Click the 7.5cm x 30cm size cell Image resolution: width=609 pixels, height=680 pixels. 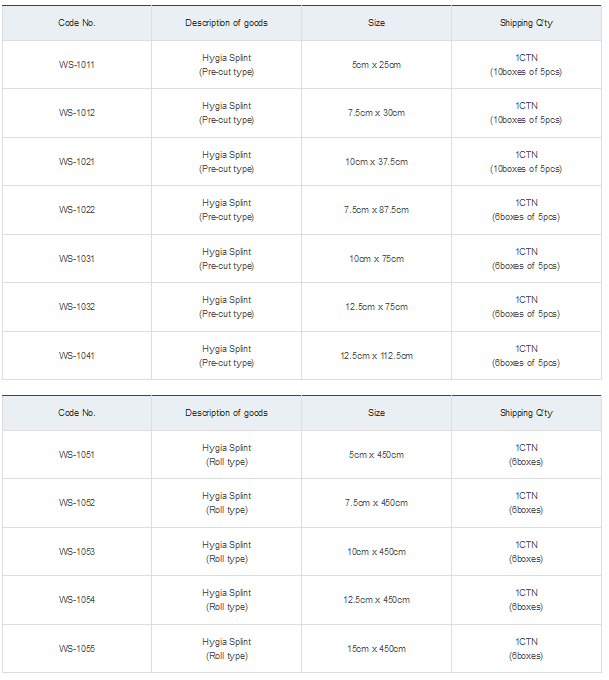pyautogui.click(x=376, y=113)
